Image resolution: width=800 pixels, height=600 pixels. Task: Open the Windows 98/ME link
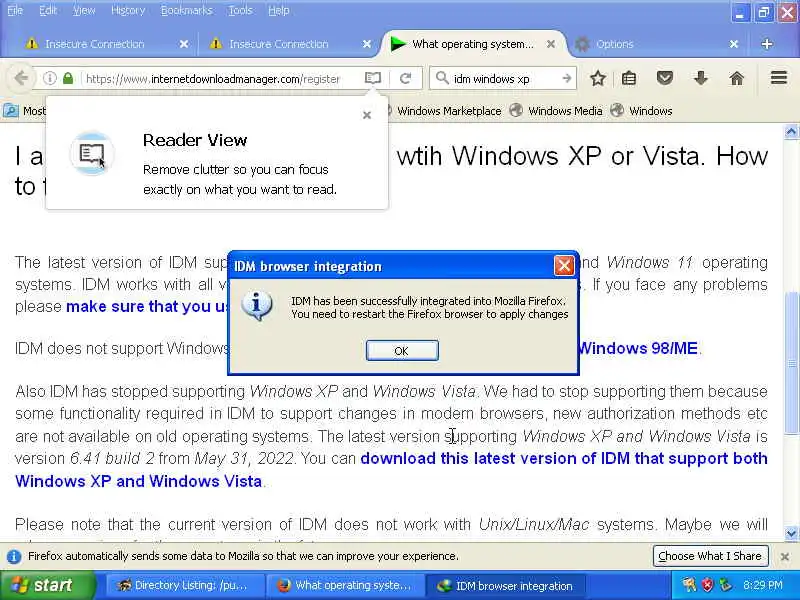point(638,348)
